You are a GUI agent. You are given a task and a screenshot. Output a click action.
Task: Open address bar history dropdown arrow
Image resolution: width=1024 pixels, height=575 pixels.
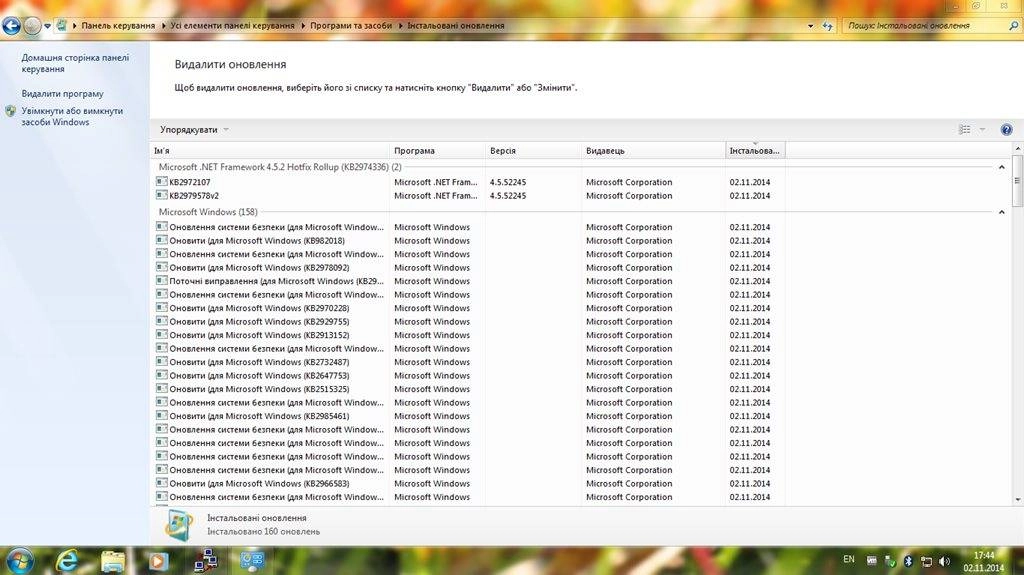click(x=810, y=26)
